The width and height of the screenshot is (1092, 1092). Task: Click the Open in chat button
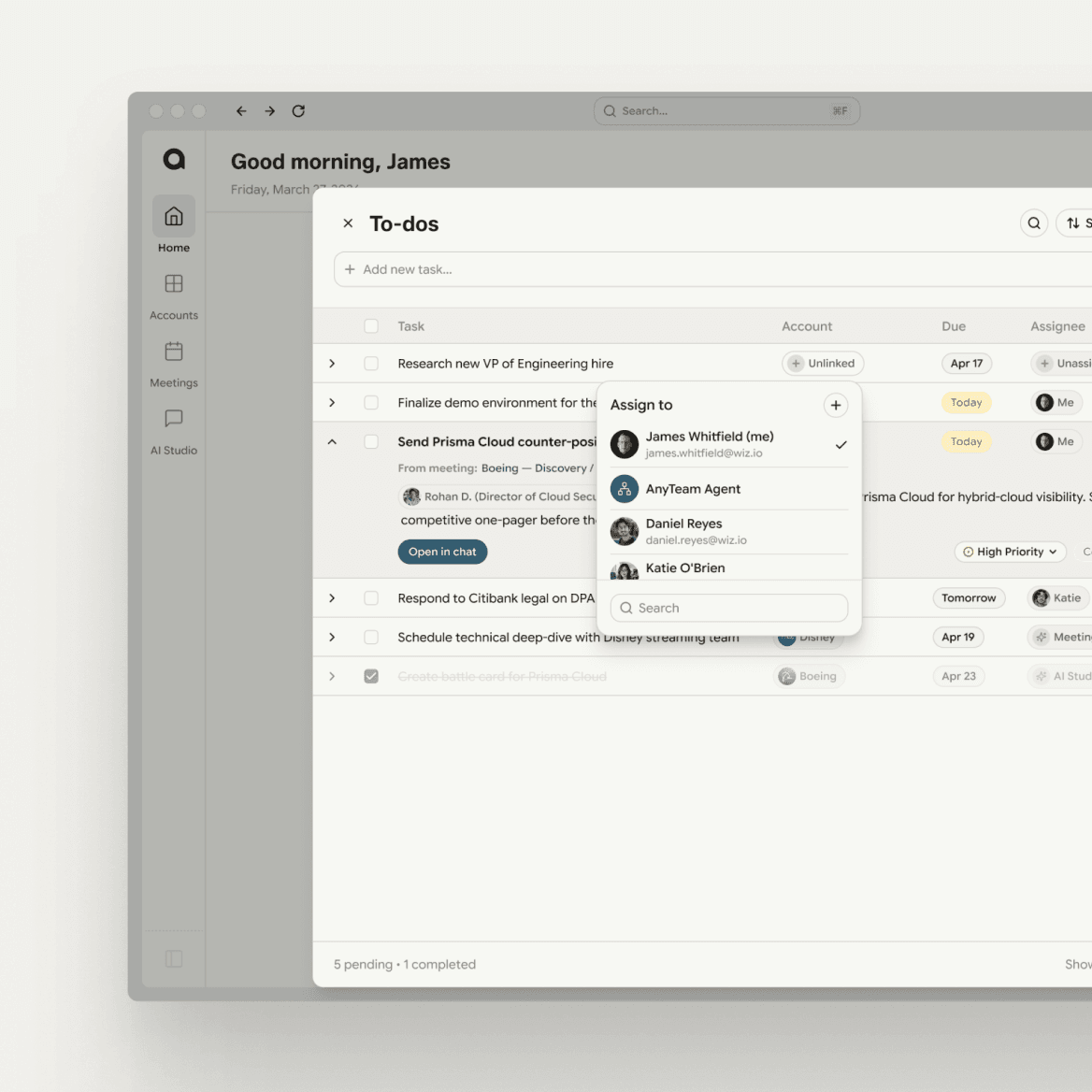tap(442, 552)
